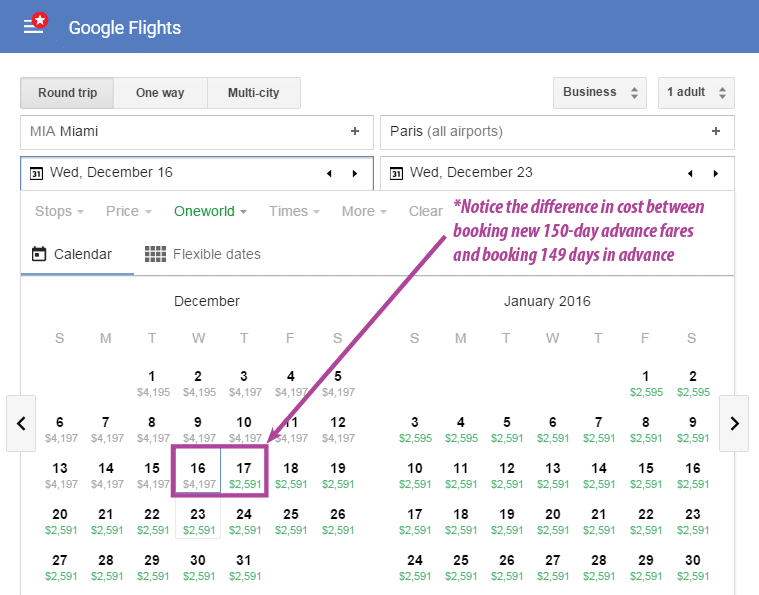The width and height of the screenshot is (759, 595).
Task: Select December 29 in the calendar
Action: 152,567
